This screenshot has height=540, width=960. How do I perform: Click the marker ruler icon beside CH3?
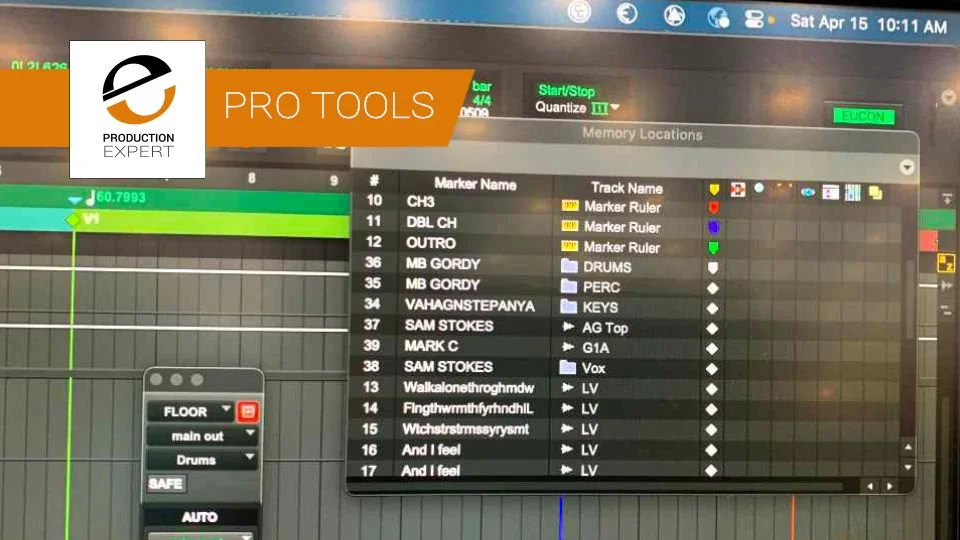(569, 206)
